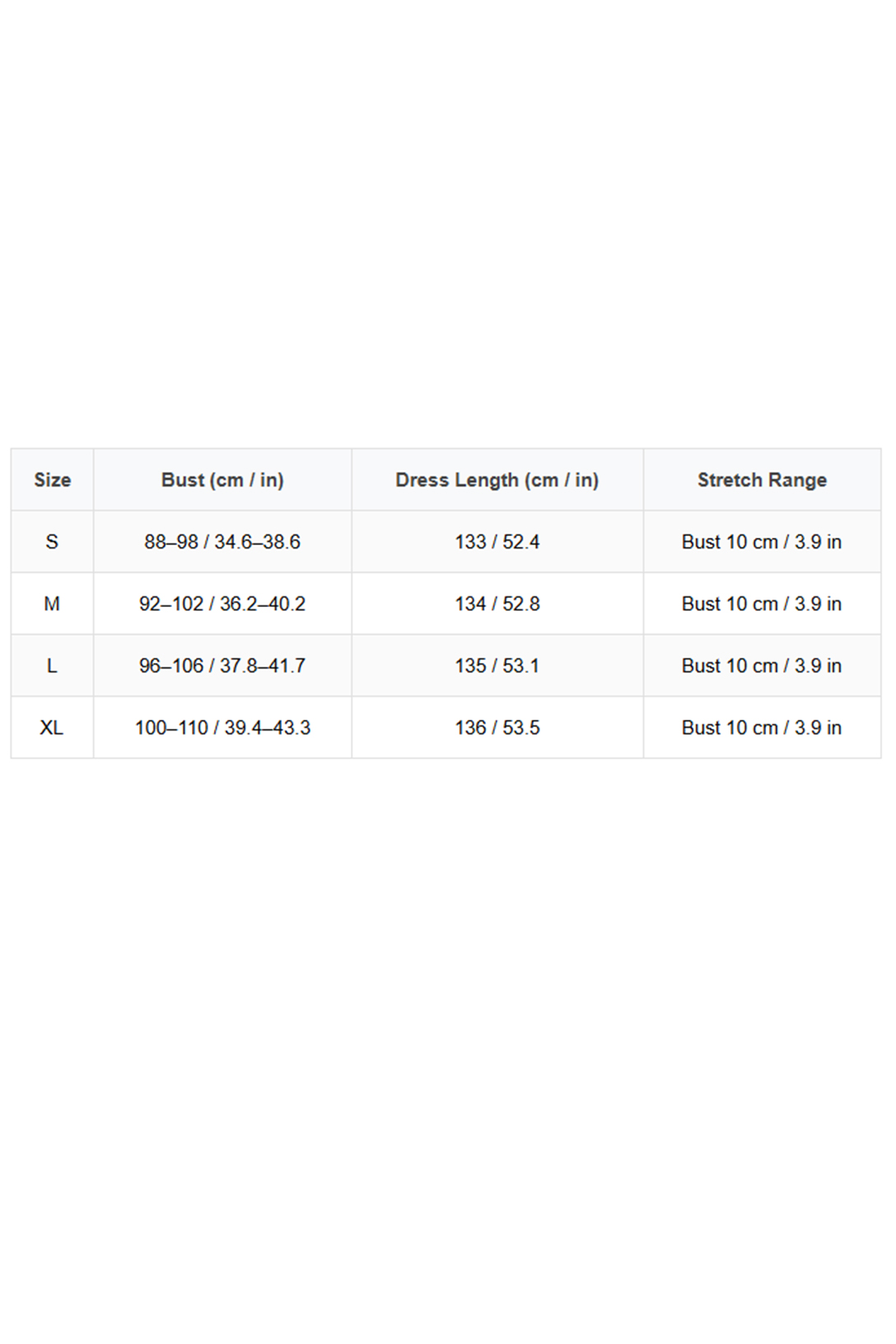Screen dimensions: 896x1344
Task: Select the XL size cell
Action: pos(52,727)
